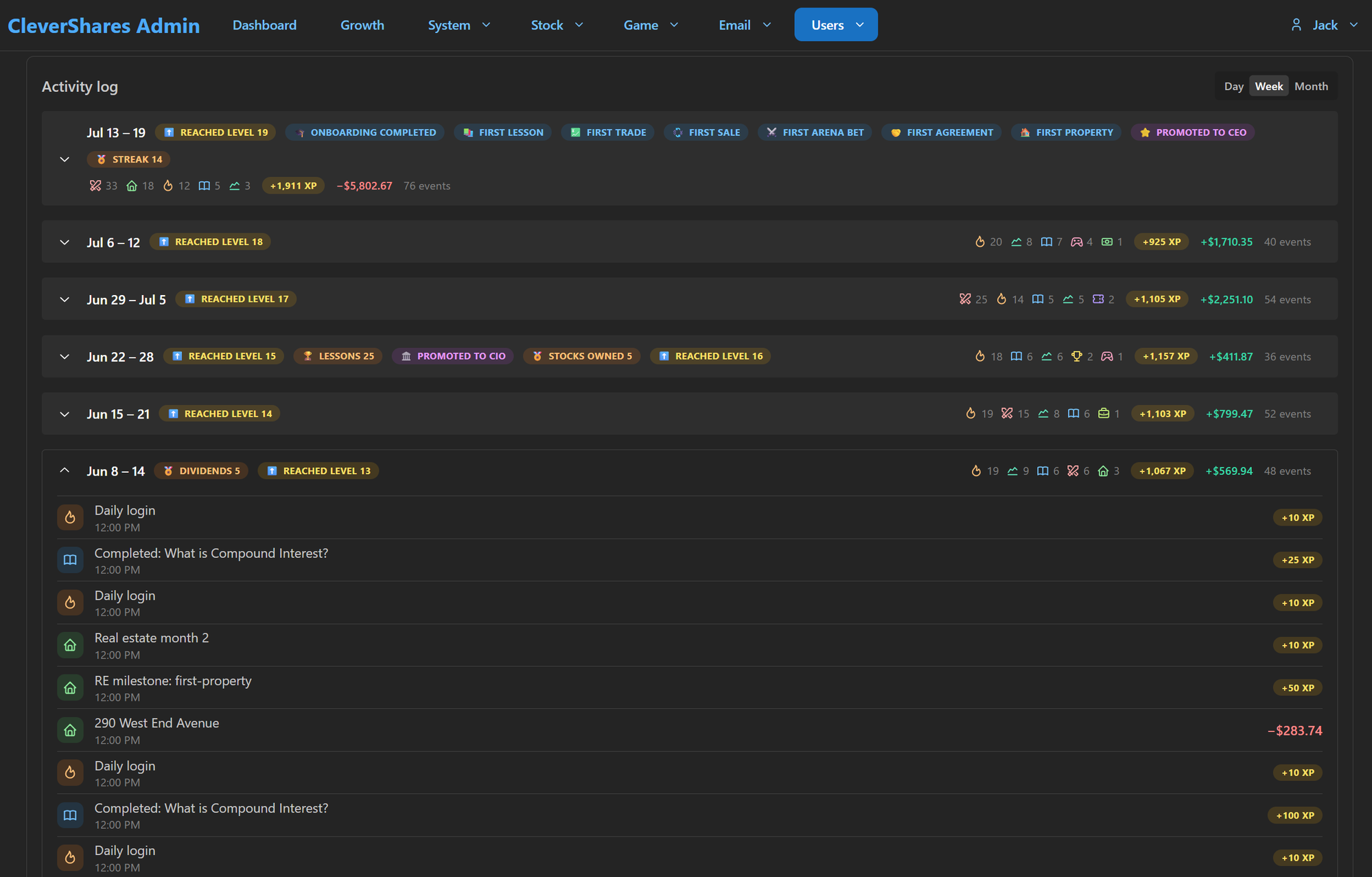Click book icon in Jul 13 – 19 stats
Screen dimensions: 1372x877
(205, 186)
